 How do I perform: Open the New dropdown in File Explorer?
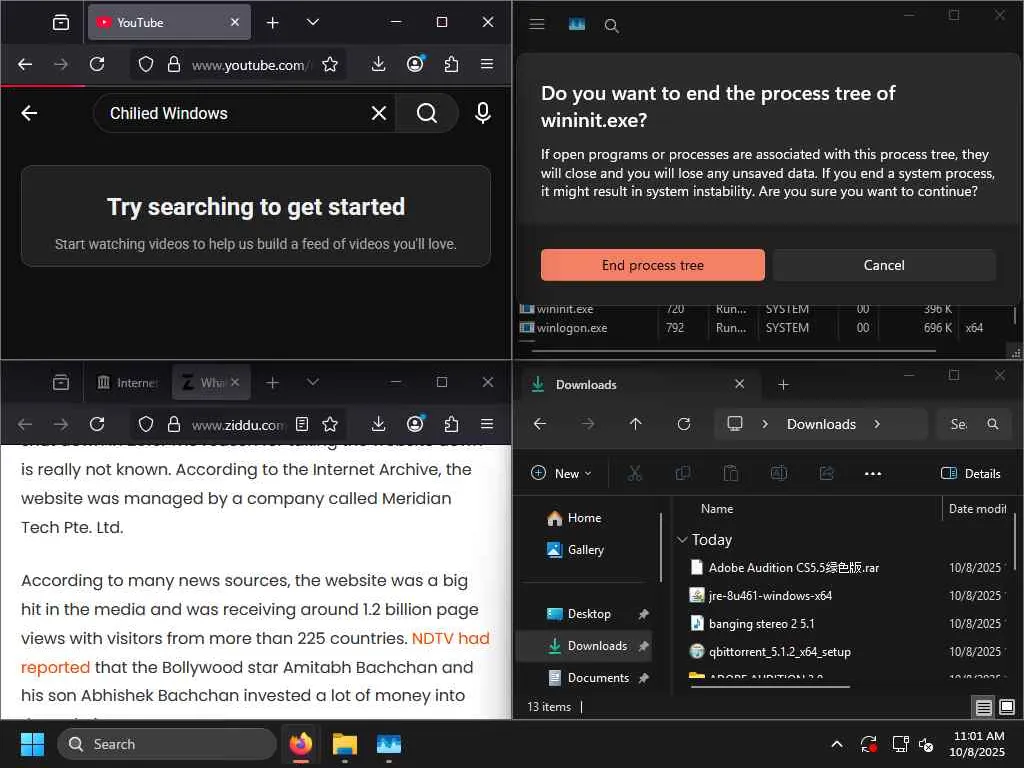coord(562,473)
